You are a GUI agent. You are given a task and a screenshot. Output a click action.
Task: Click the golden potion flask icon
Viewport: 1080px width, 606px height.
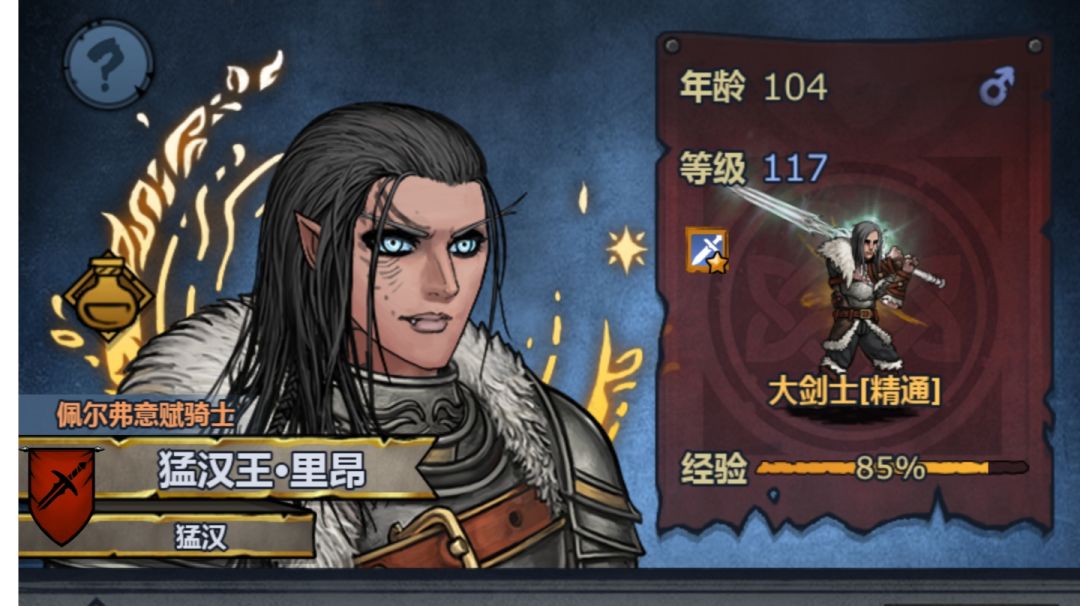click(x=107, y=295)
